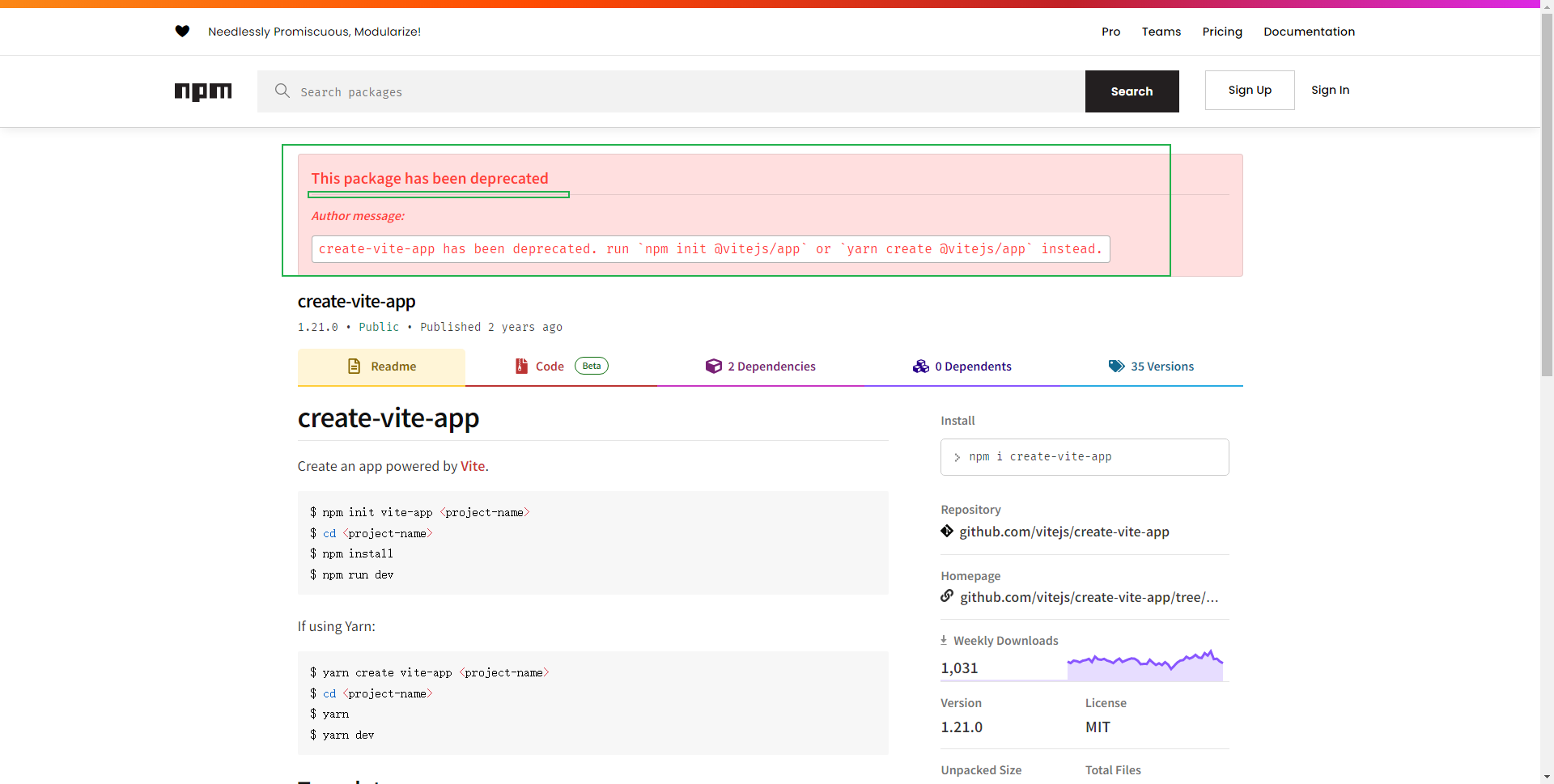
Task: Open the Pro menu link
Action: pos(1110,32)
